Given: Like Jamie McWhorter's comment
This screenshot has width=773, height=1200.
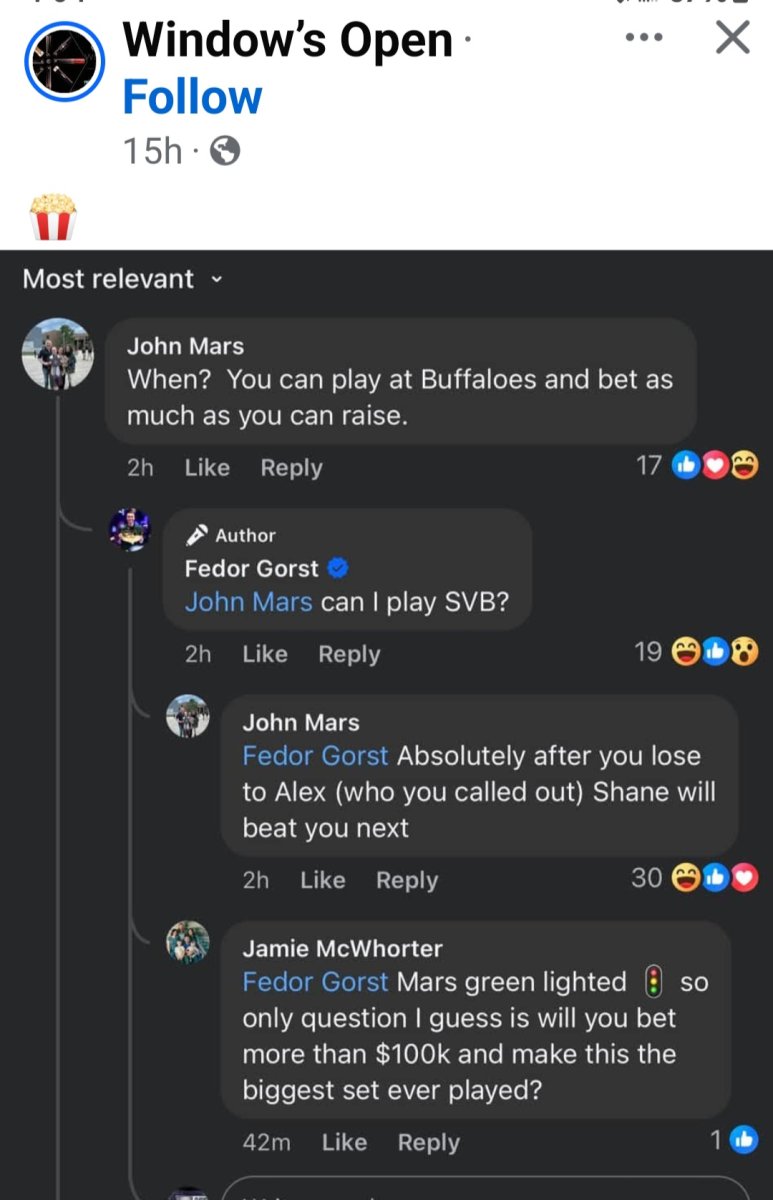Looking at the screenshot, I should pos(344,1142).
